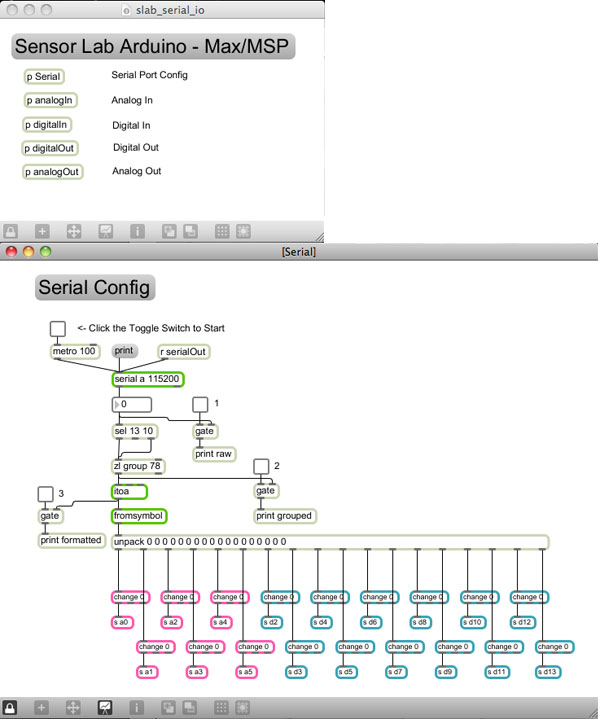Select the blue s d13 send object
Image resolution: width=600 pixels, height=719 pixels.
549,672
